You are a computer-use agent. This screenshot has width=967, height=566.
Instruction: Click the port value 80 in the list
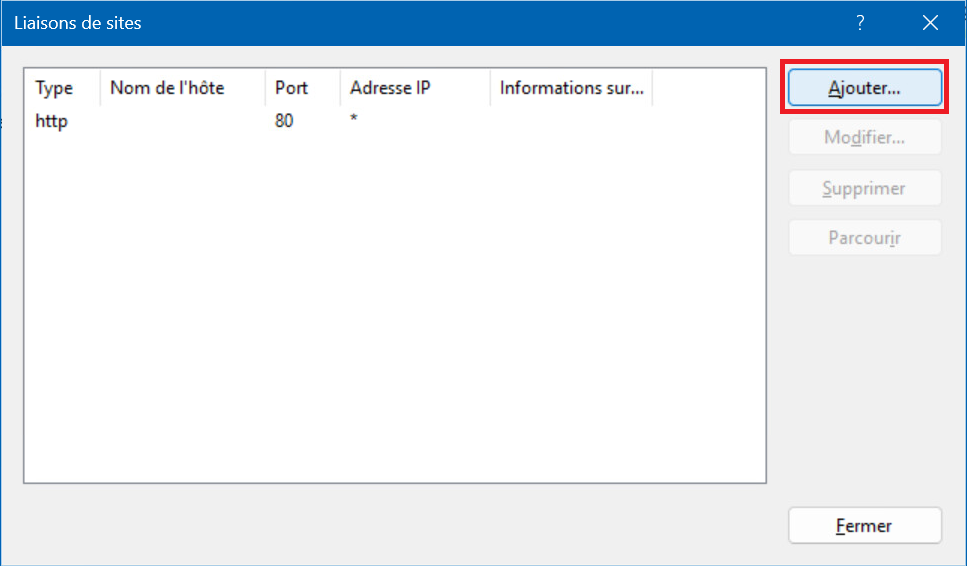284,121
